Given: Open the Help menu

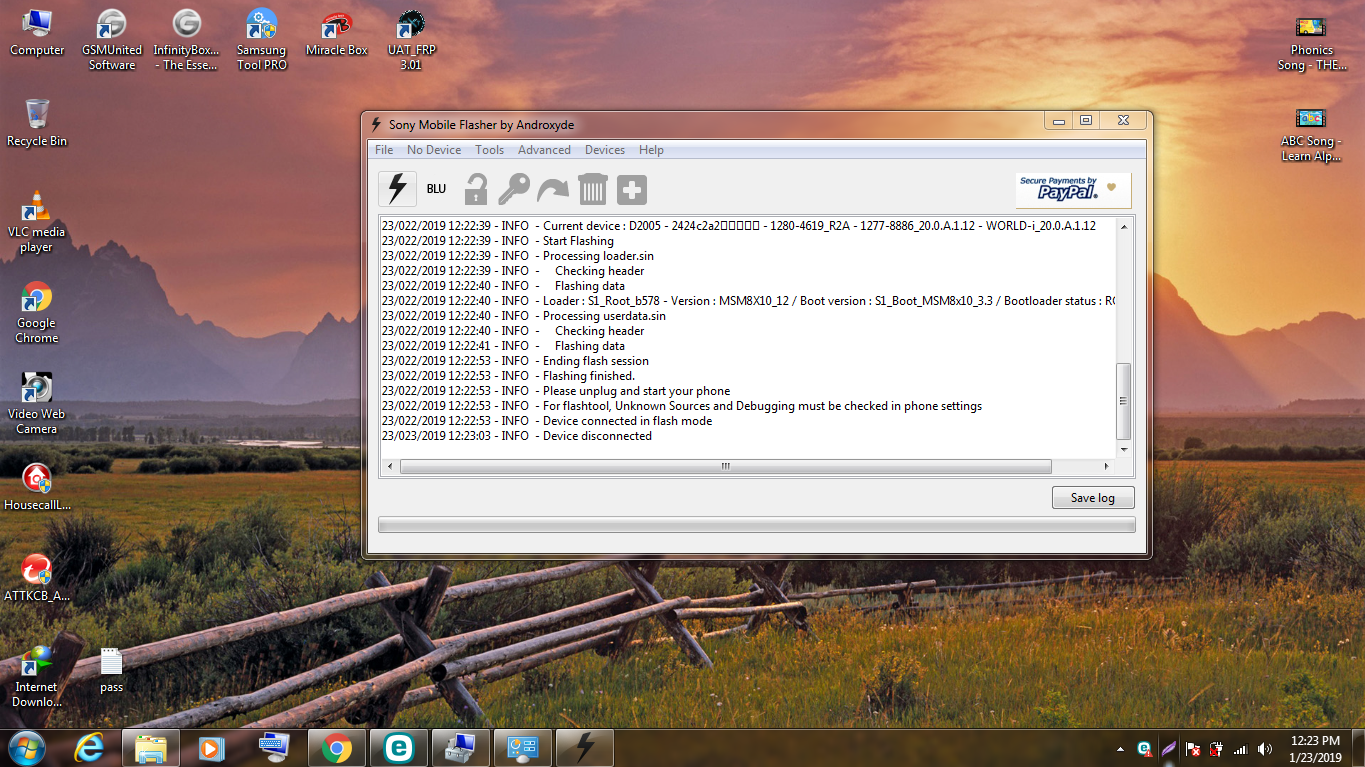Looking at the screenshot, I should 651,150.
